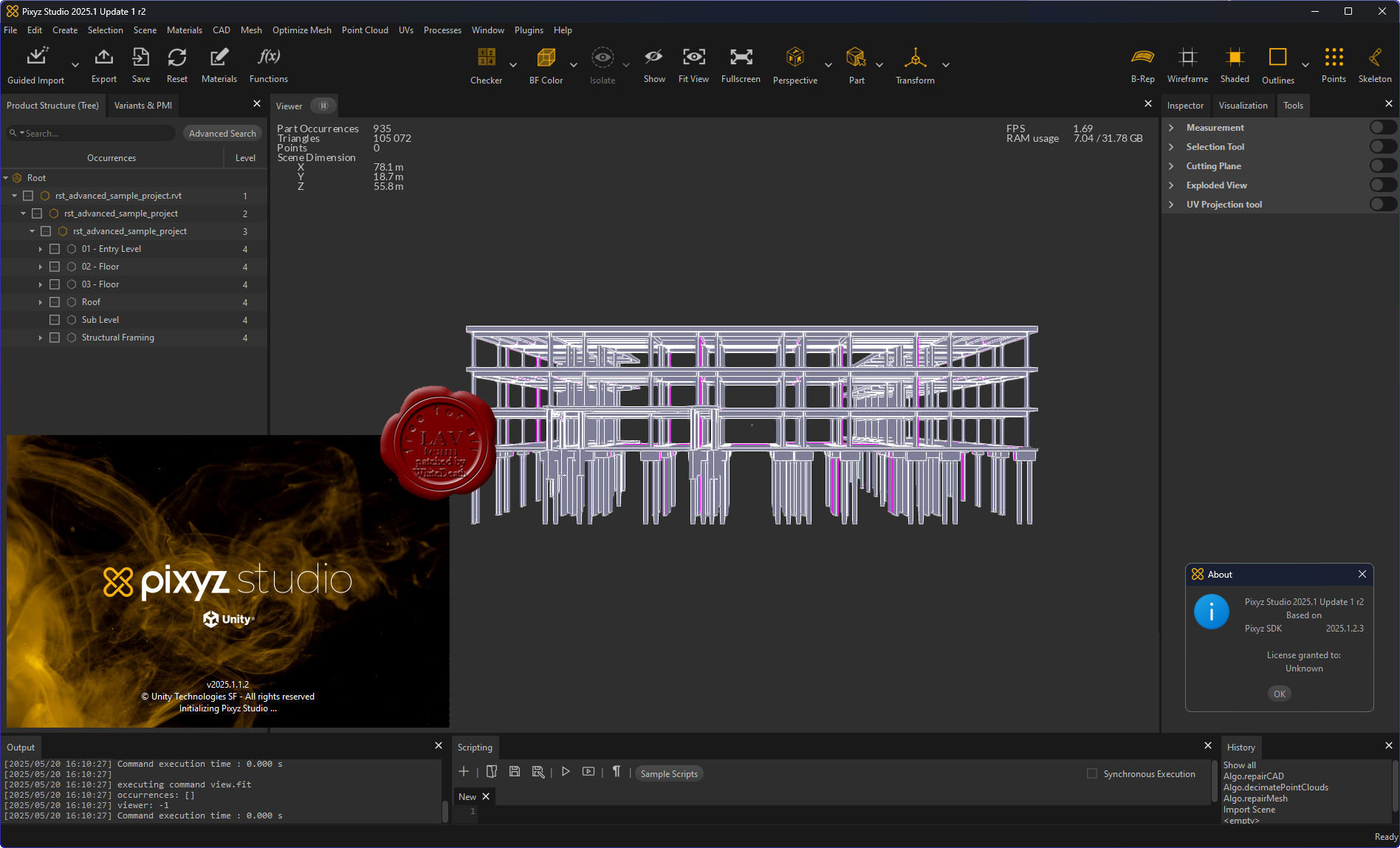This screenshot has height=848, width=1400.
Task: Expand the Measurement section chevron
Action: (x=1171, y=128)
